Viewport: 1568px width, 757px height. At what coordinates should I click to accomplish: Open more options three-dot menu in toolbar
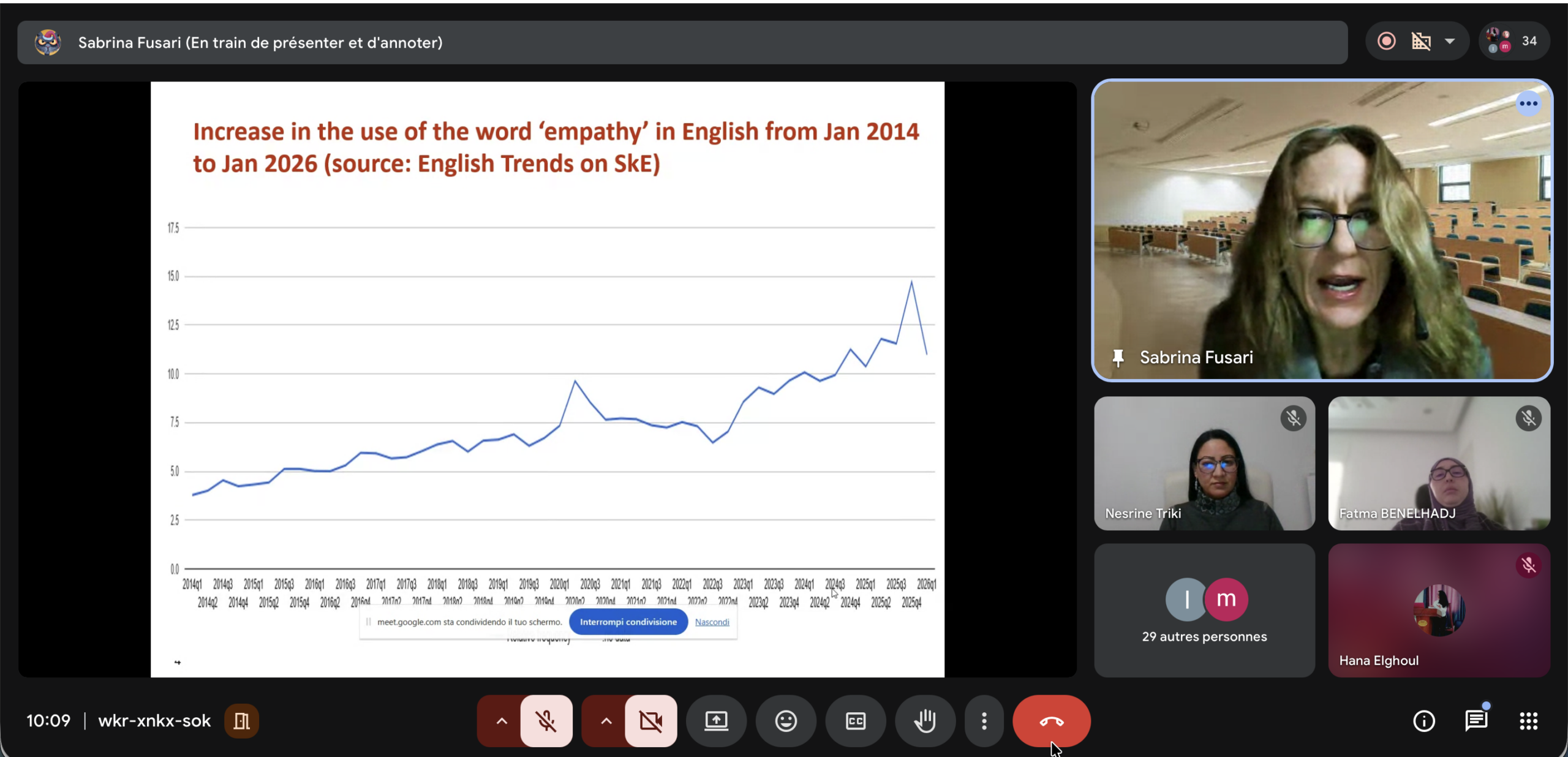984,721
